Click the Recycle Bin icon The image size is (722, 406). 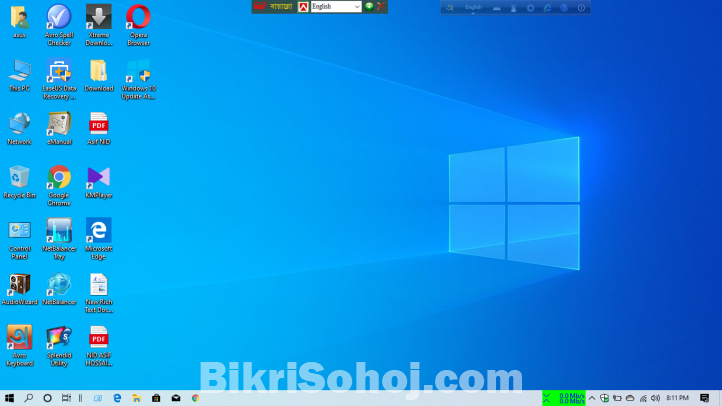click(19, 178)
